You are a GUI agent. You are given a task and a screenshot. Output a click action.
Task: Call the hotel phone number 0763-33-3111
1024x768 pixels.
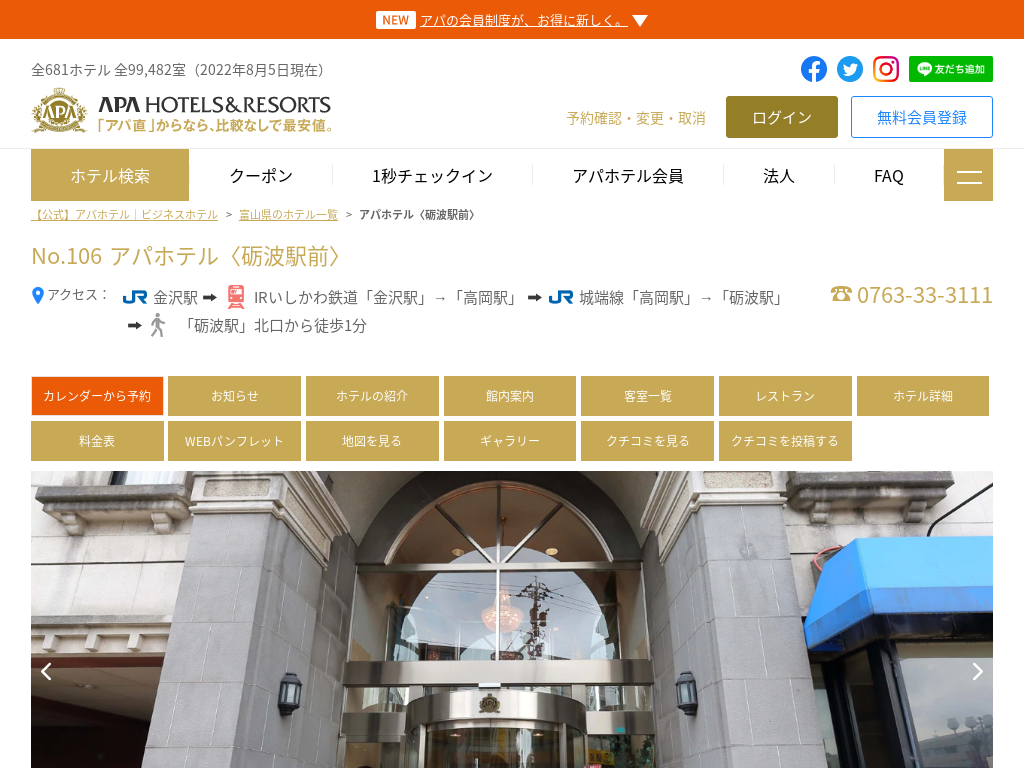click(x=911, y=295)
